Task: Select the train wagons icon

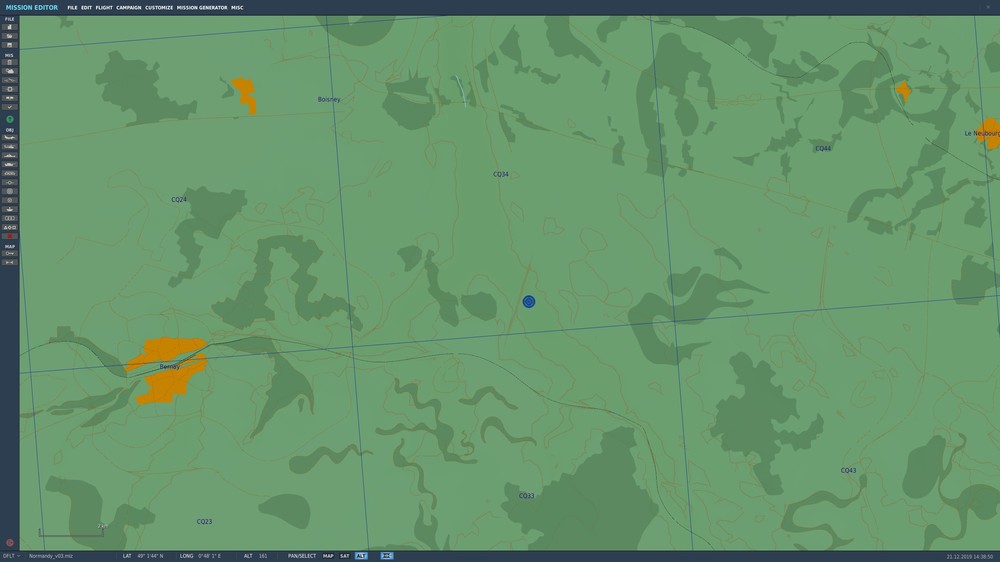Action: (x=10, y=174)
